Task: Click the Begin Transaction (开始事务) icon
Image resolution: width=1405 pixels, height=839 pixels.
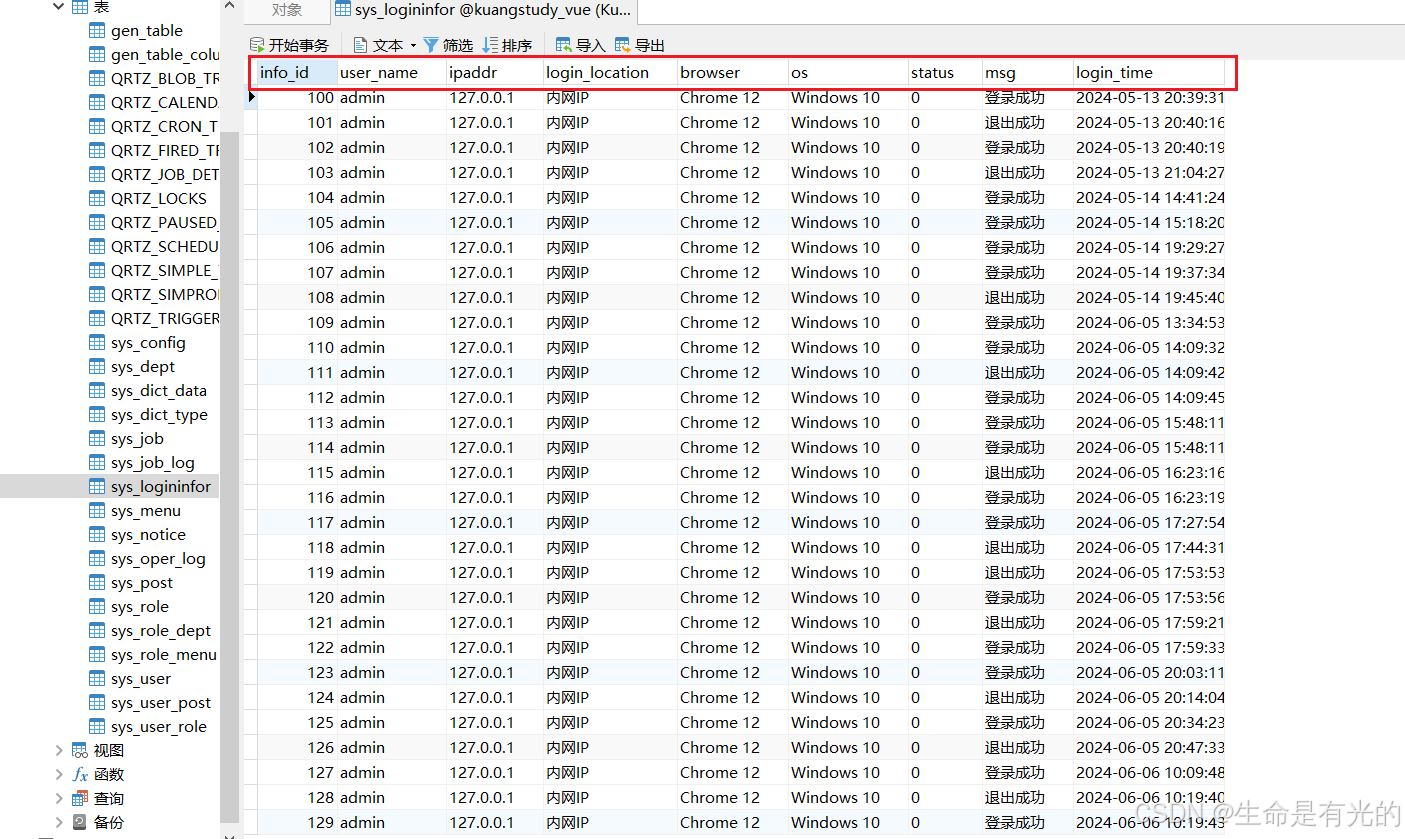Action: pyautogui.click(x=257, y=45)
